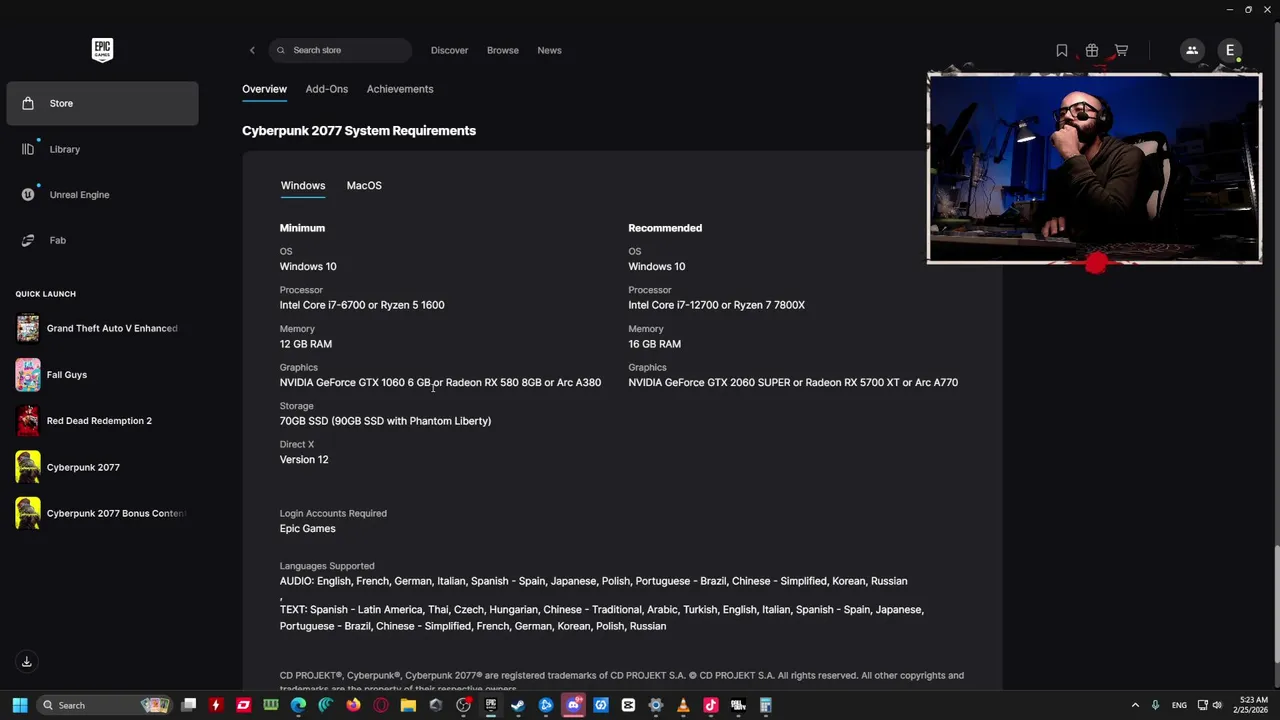Click the taskbar Search box
Viewport: 1280px width, 720px height.
click(105, 705)
